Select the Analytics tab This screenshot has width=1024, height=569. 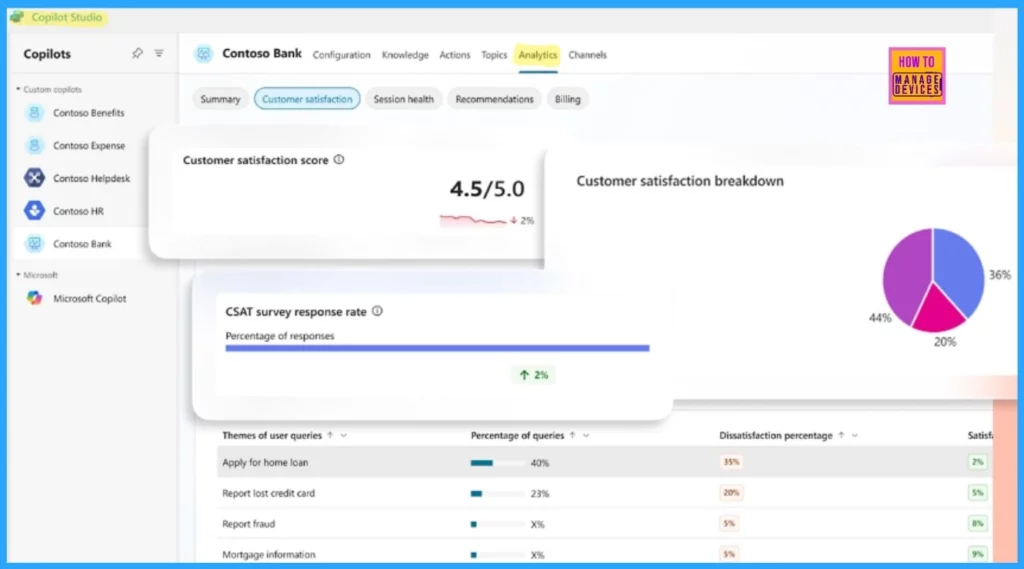538,55
